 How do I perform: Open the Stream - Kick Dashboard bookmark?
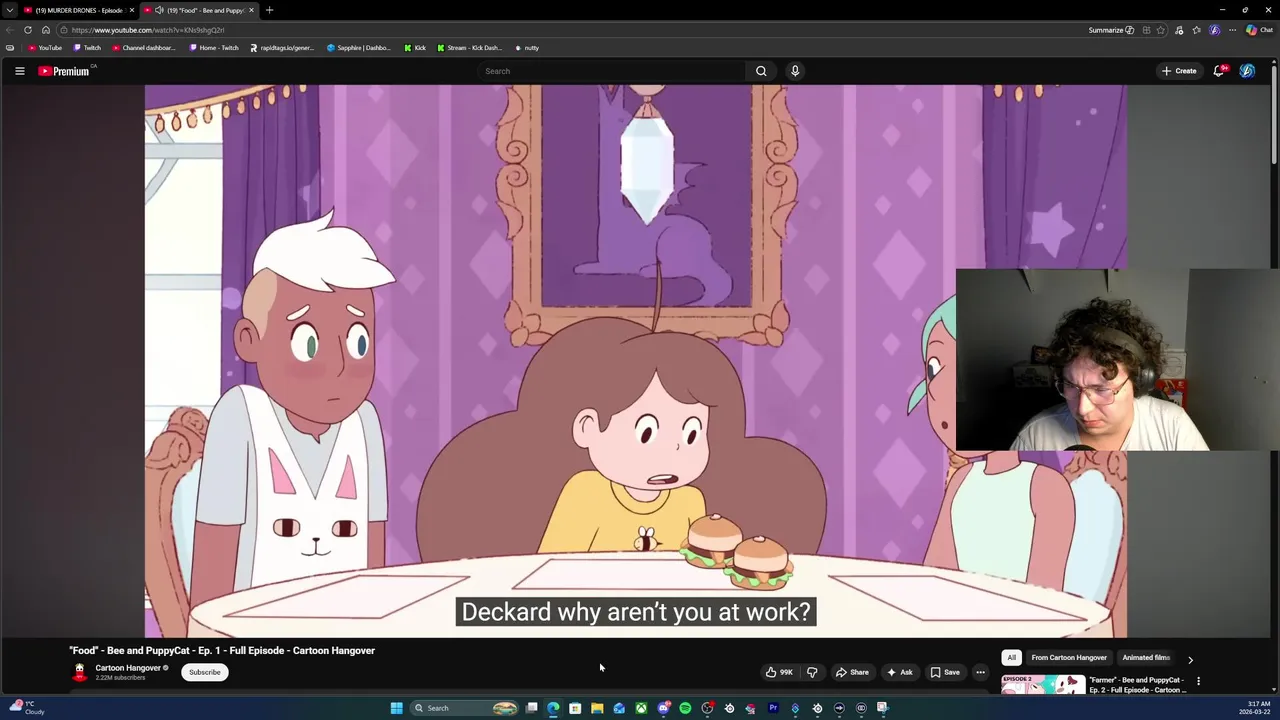(469, 48)
